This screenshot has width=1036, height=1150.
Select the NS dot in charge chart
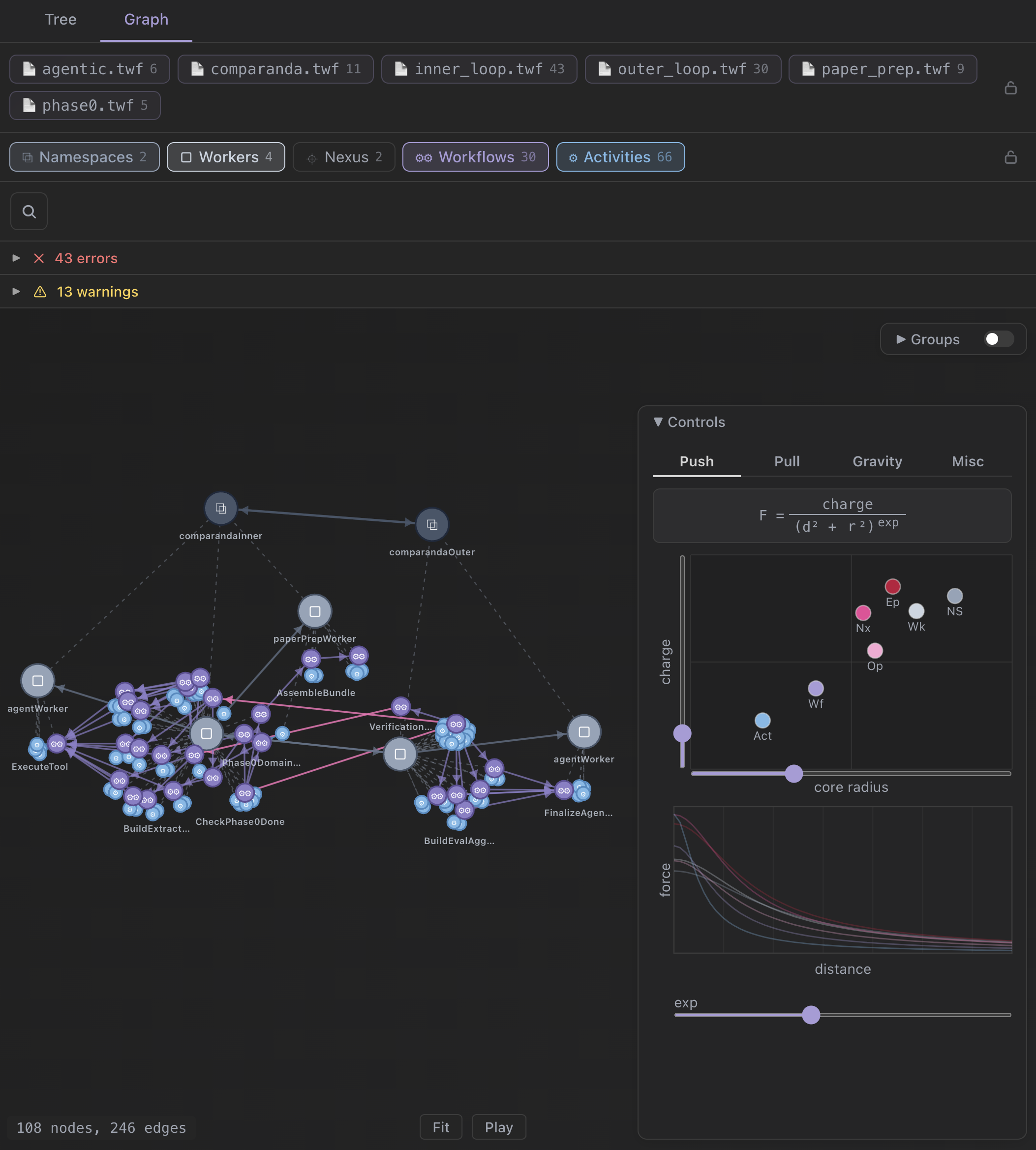pos(955,596)
